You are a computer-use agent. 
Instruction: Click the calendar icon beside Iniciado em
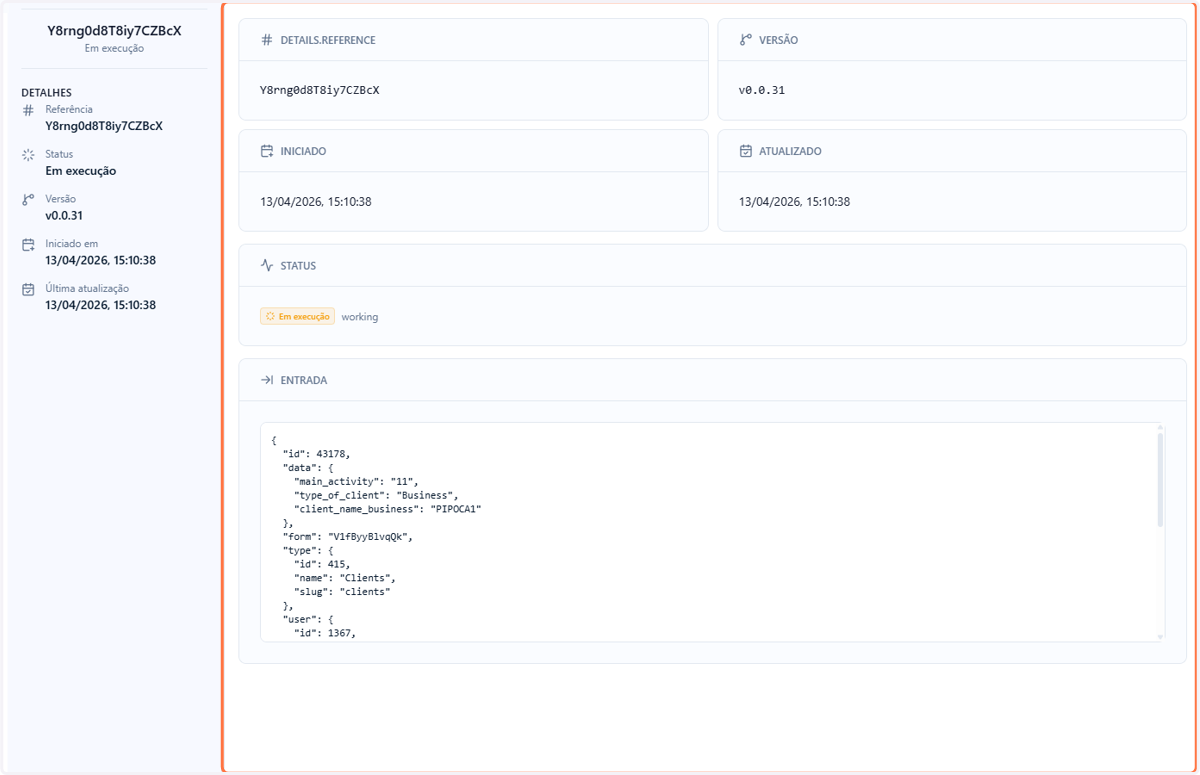coord(28,245)
